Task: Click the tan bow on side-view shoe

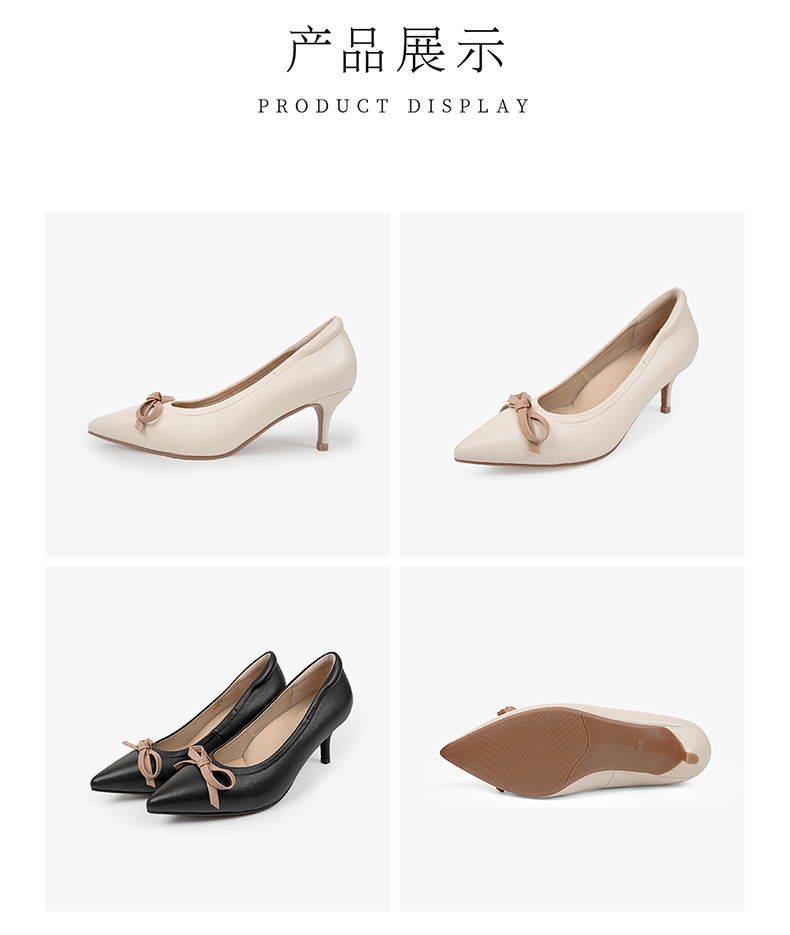Action: point(154,410)
